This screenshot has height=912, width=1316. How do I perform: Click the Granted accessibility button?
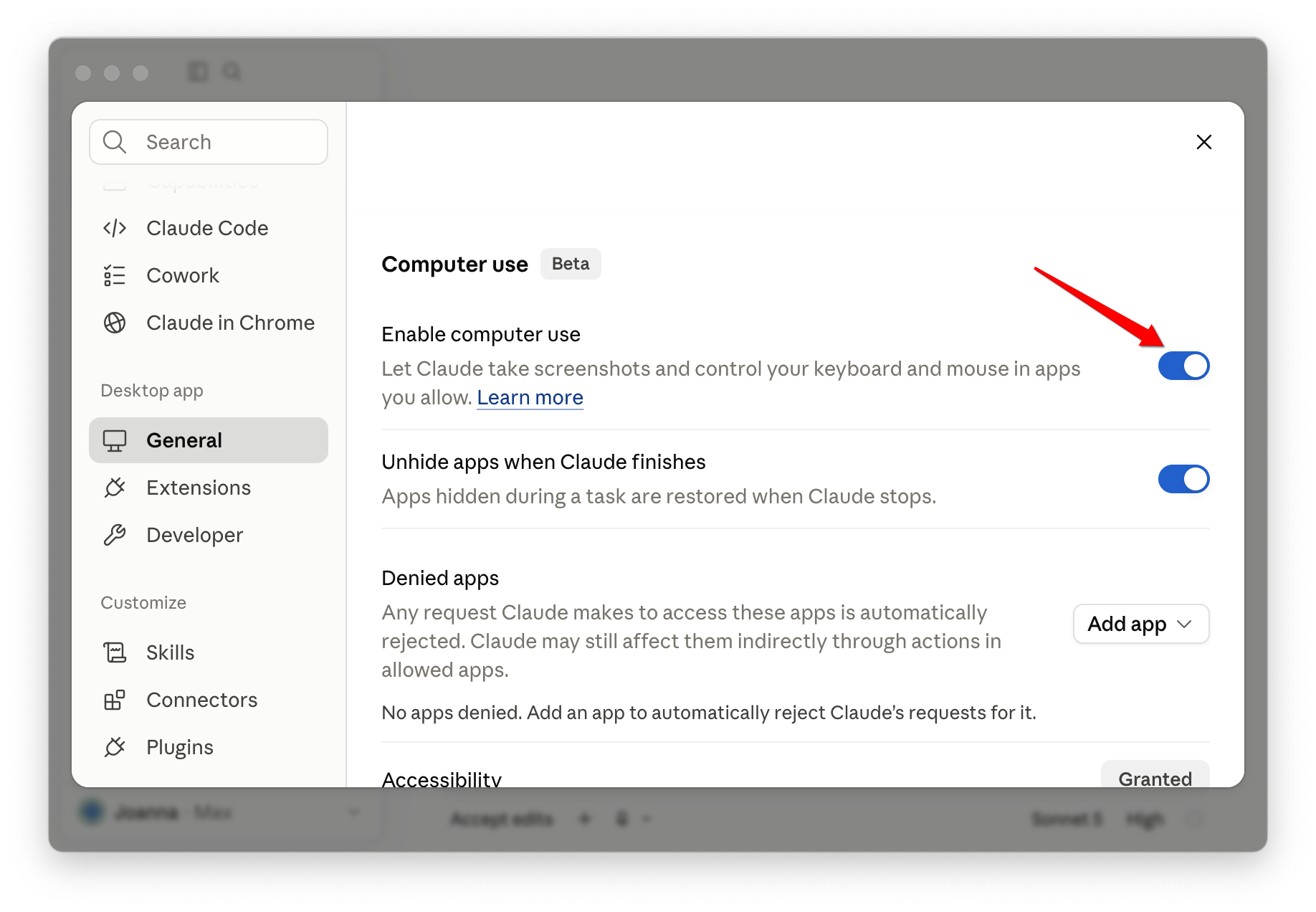tap(1155, 774)
